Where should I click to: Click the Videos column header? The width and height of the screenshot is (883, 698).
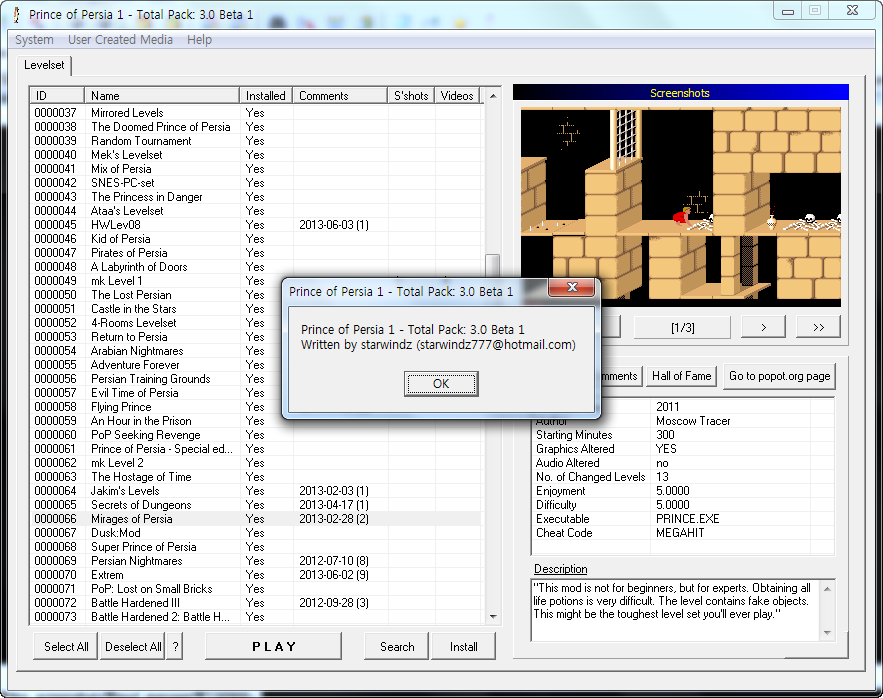(x=457, y=95)
